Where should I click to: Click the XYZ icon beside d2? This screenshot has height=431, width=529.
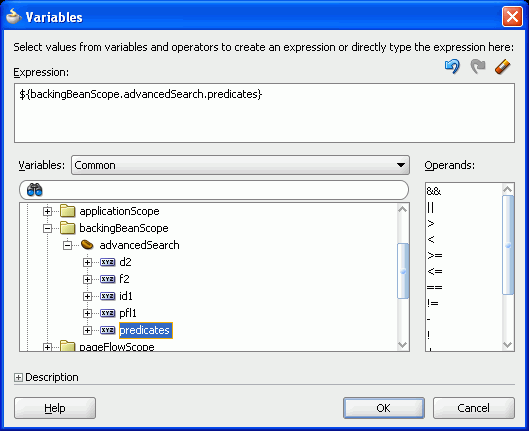(108, 262)
